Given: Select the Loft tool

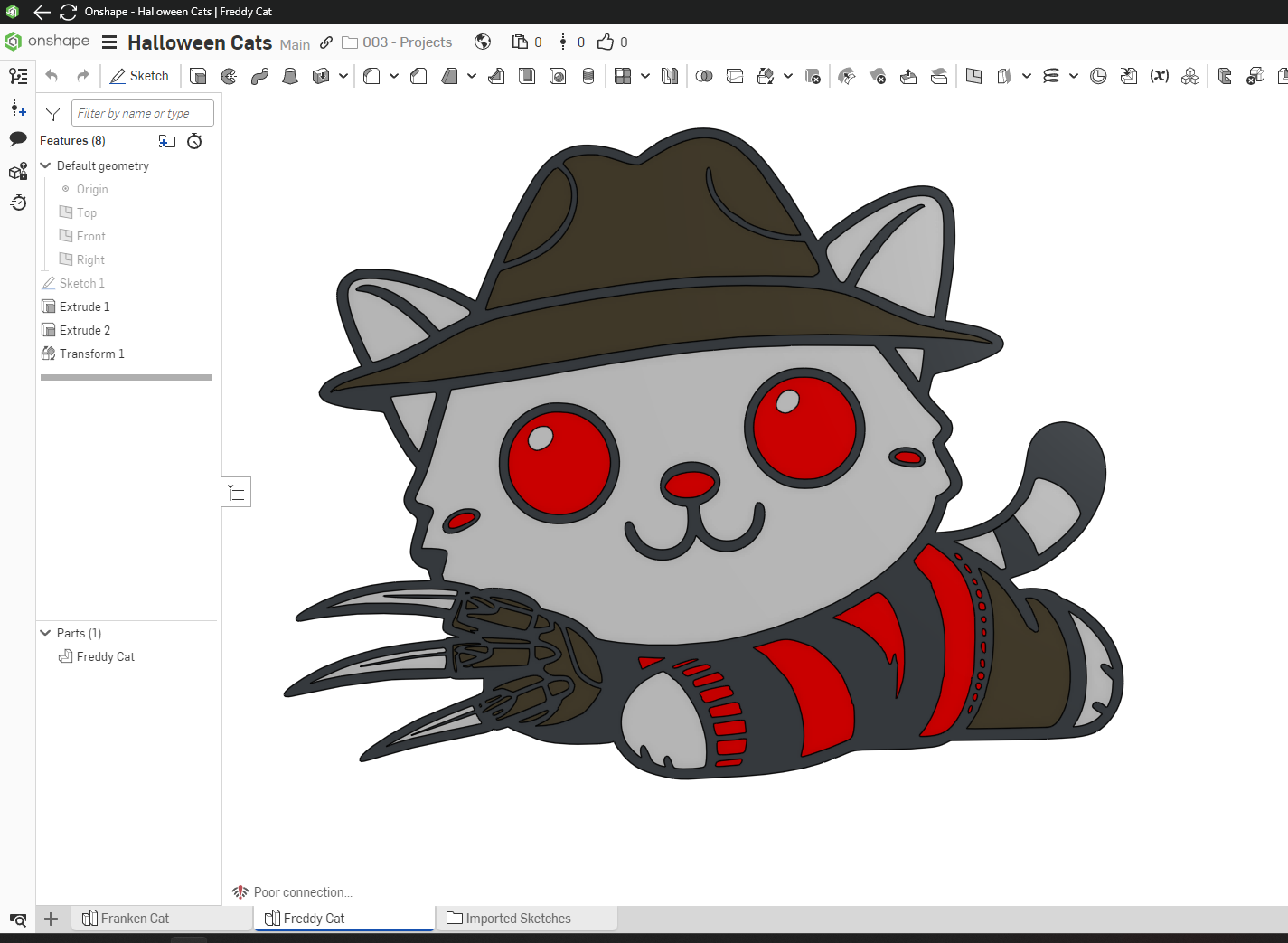Looking at the screenshot, I should click(290, 76).
